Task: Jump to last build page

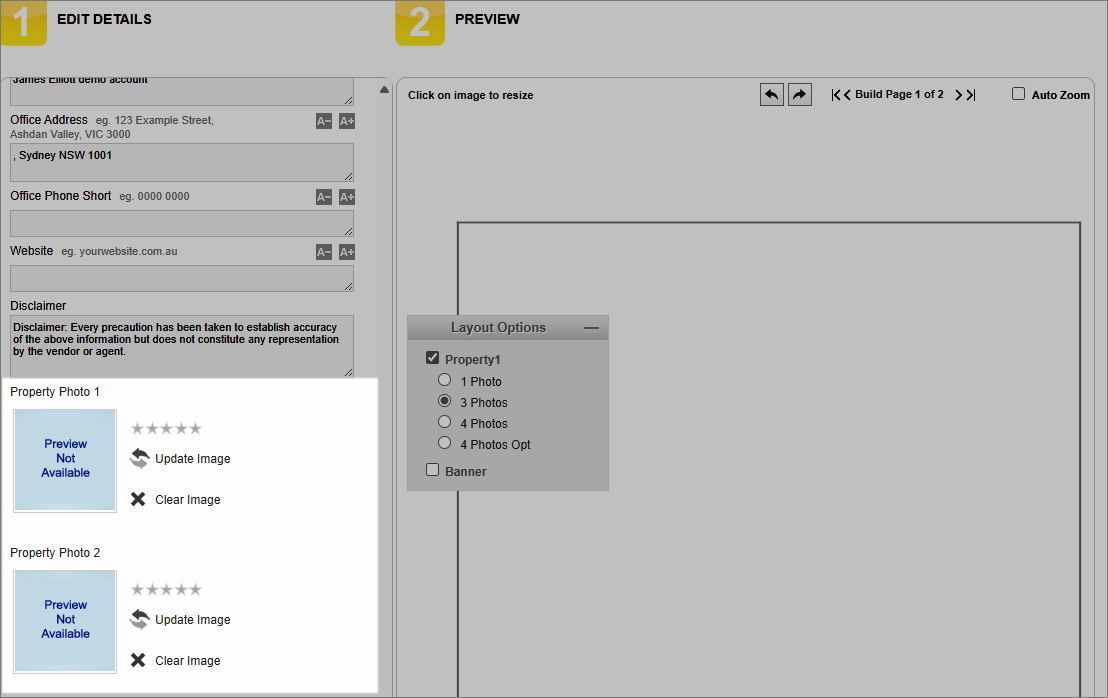Action: click(971, 95)
